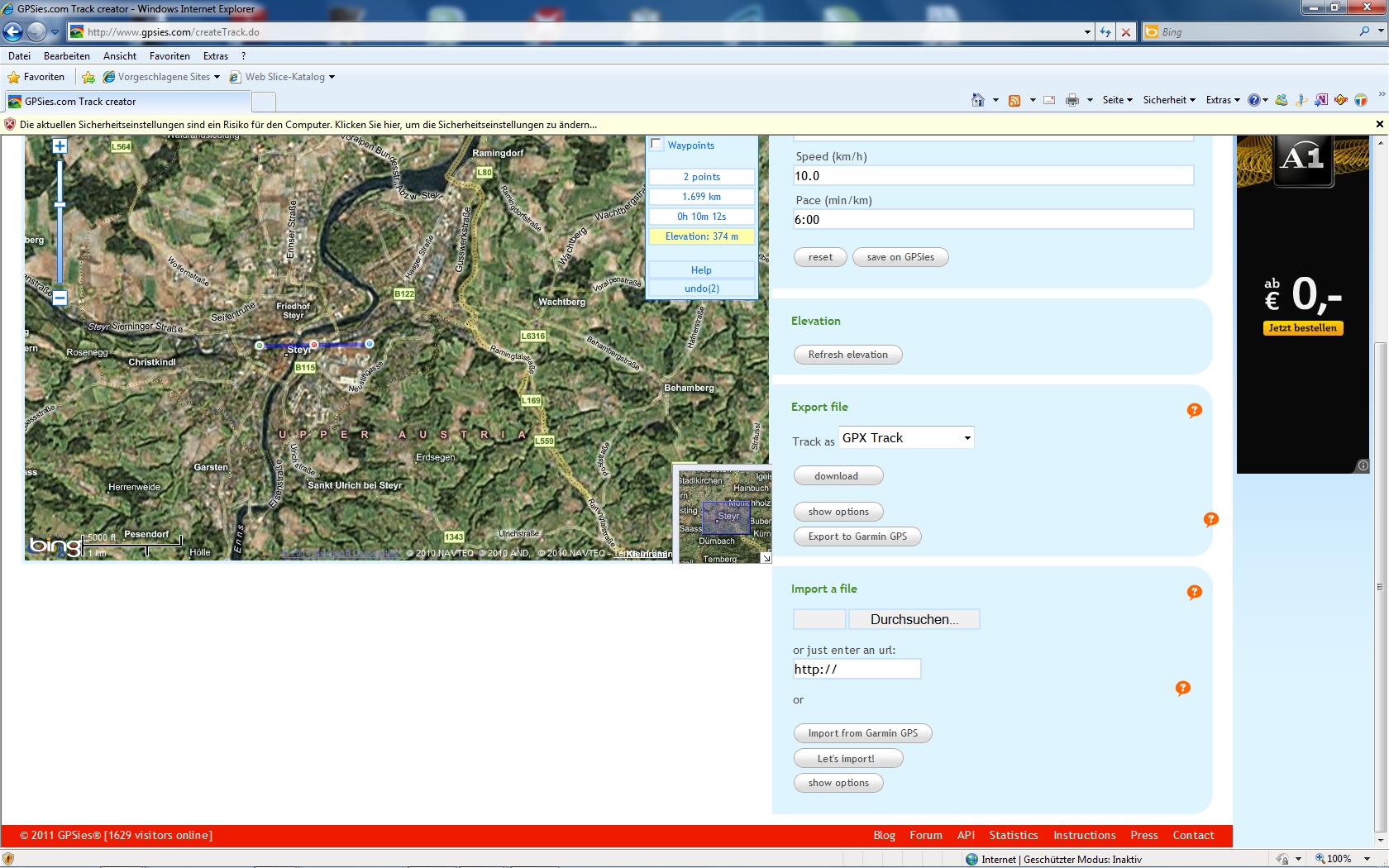
Task: Open the Extras menu in menu bar
Action: pyautogui.click(x=216, y=56)
